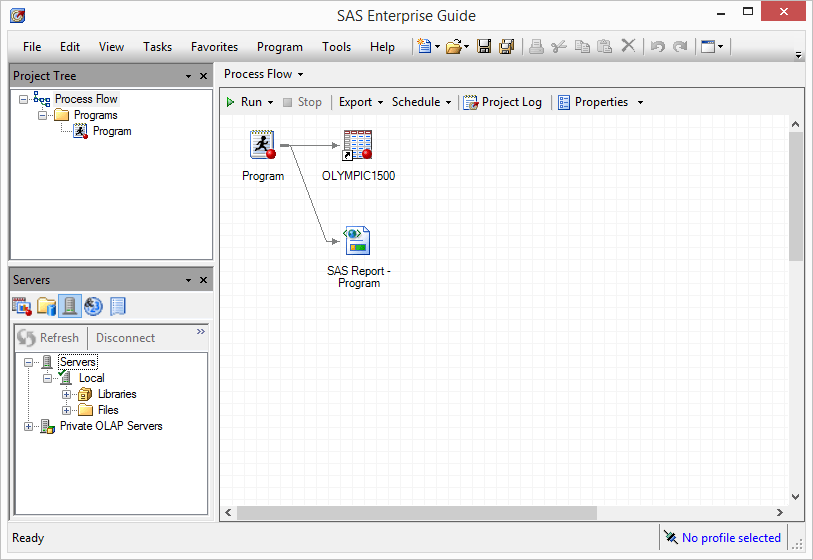
Task: Expand the Libraries node
Action: (x=66, y=395)
